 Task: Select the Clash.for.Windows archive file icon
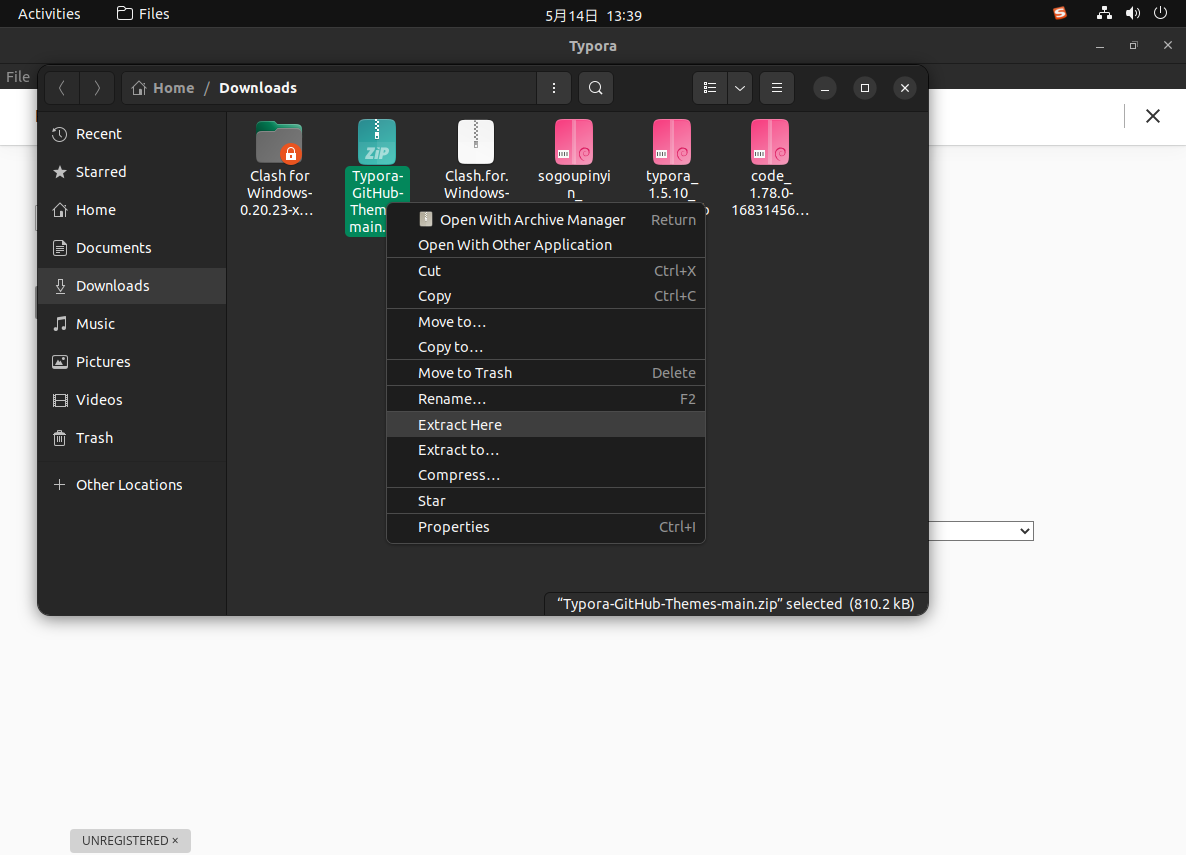[x=476, y=142]
